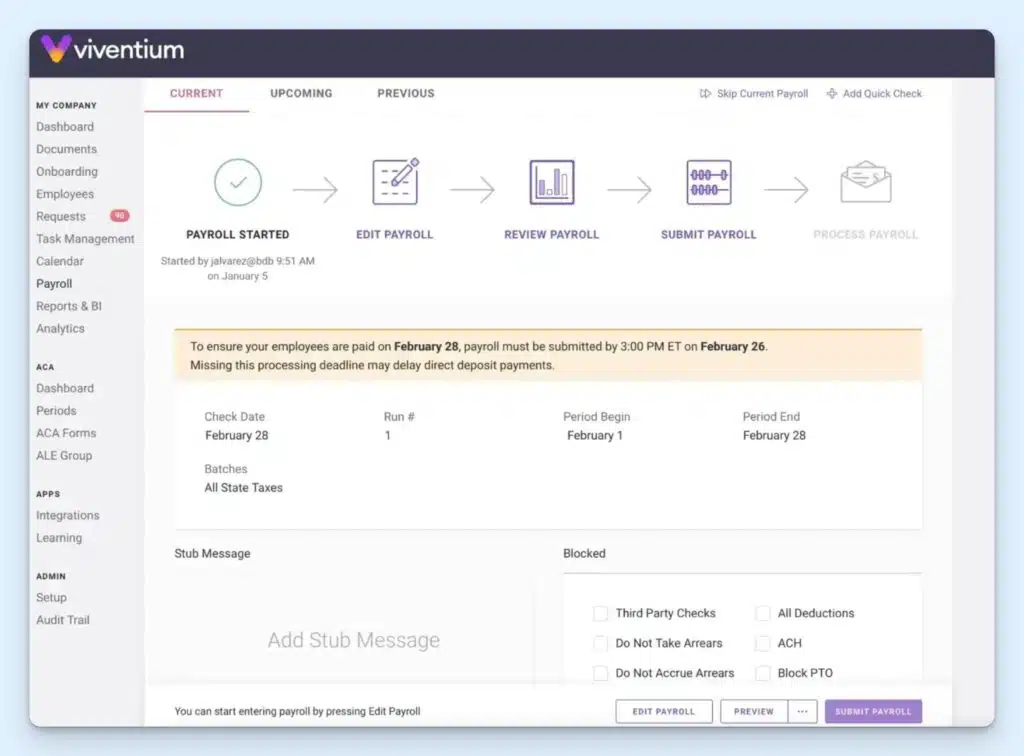Image resolution: width=1024 pixels, height=756 pixels.
Task: Open Task Management in the sidebar
Action: coord(86,239)
